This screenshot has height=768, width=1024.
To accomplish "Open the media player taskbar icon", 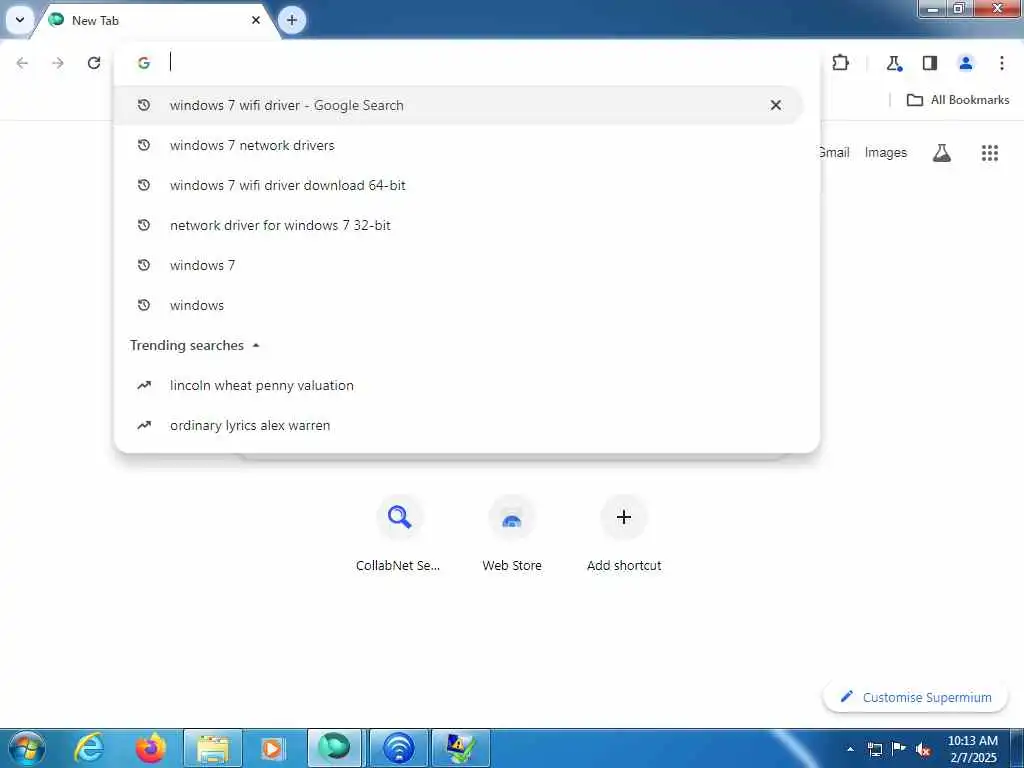I will click(272, 748).
